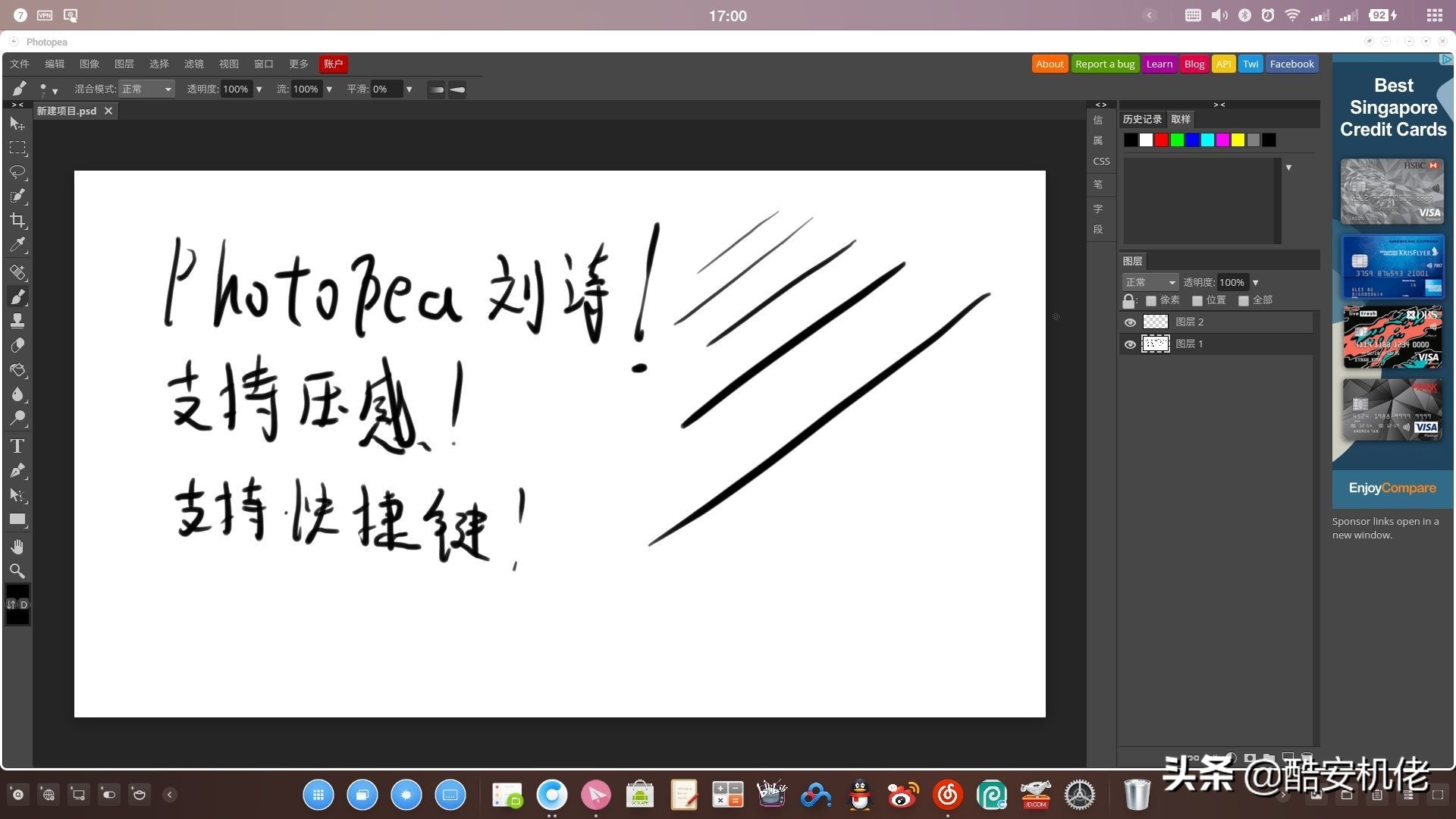This screenshot has height=819, width=1456.
Task: Select the Zoom magnifier tool
Action: coord(17,571)
